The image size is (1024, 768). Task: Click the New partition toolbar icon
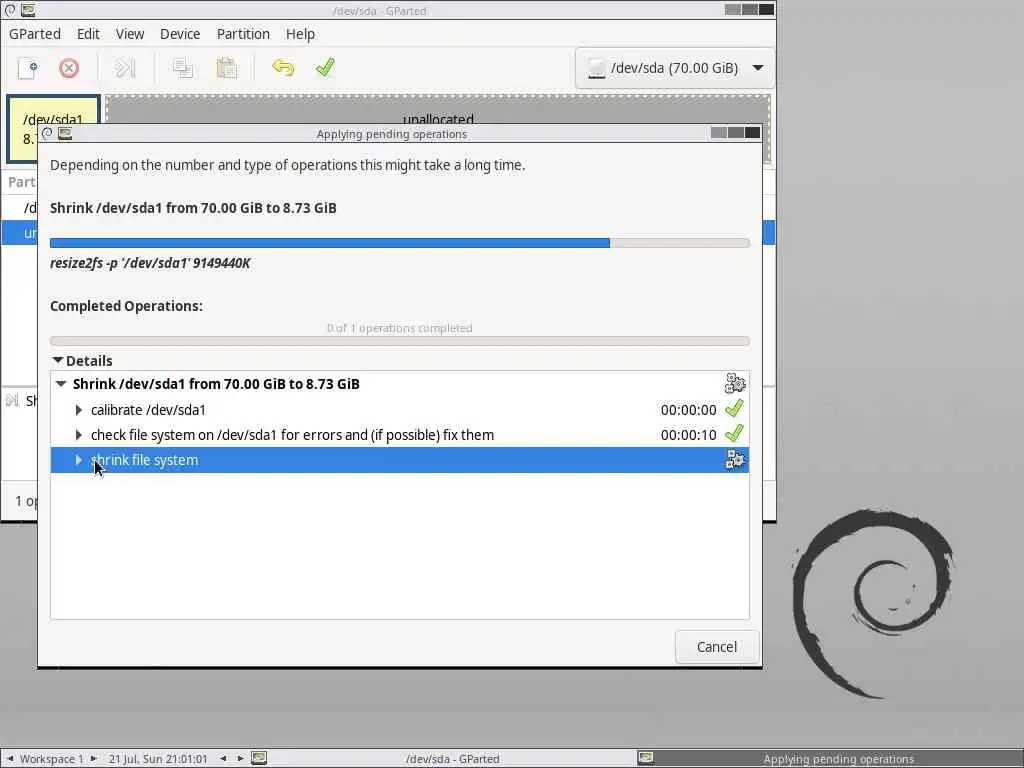click(28, 68)
